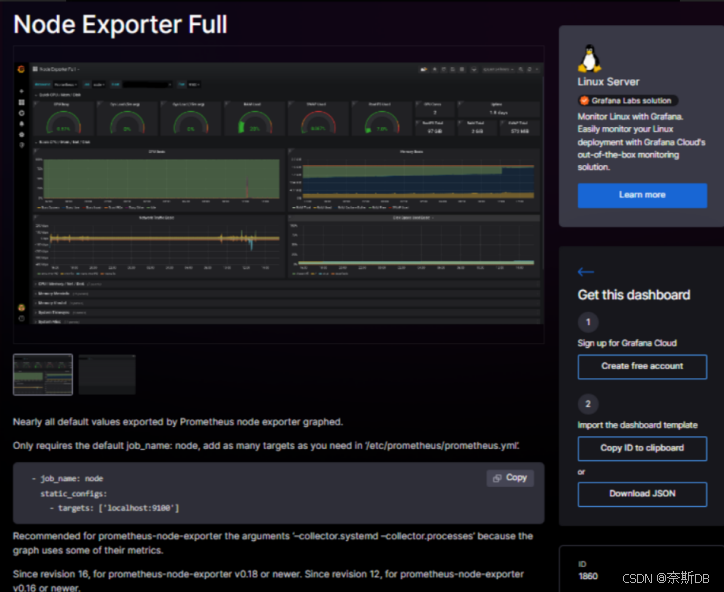The width and height of the screenshot is (724, 592).
Task: Copy the job_name code snippet
Action: pos(510,478)
